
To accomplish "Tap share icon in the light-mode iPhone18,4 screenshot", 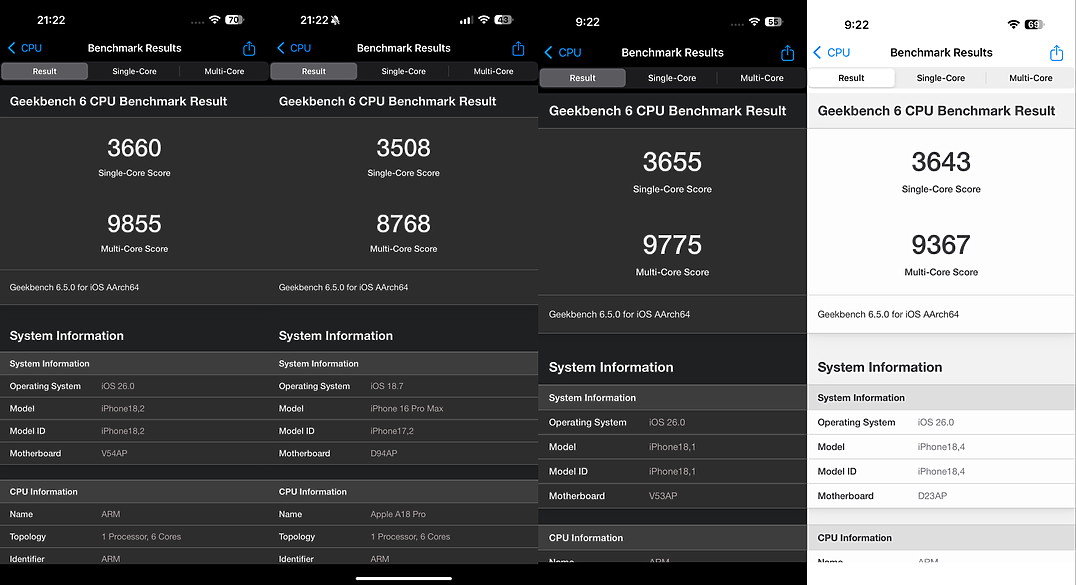I will [x=1056, y=52].
